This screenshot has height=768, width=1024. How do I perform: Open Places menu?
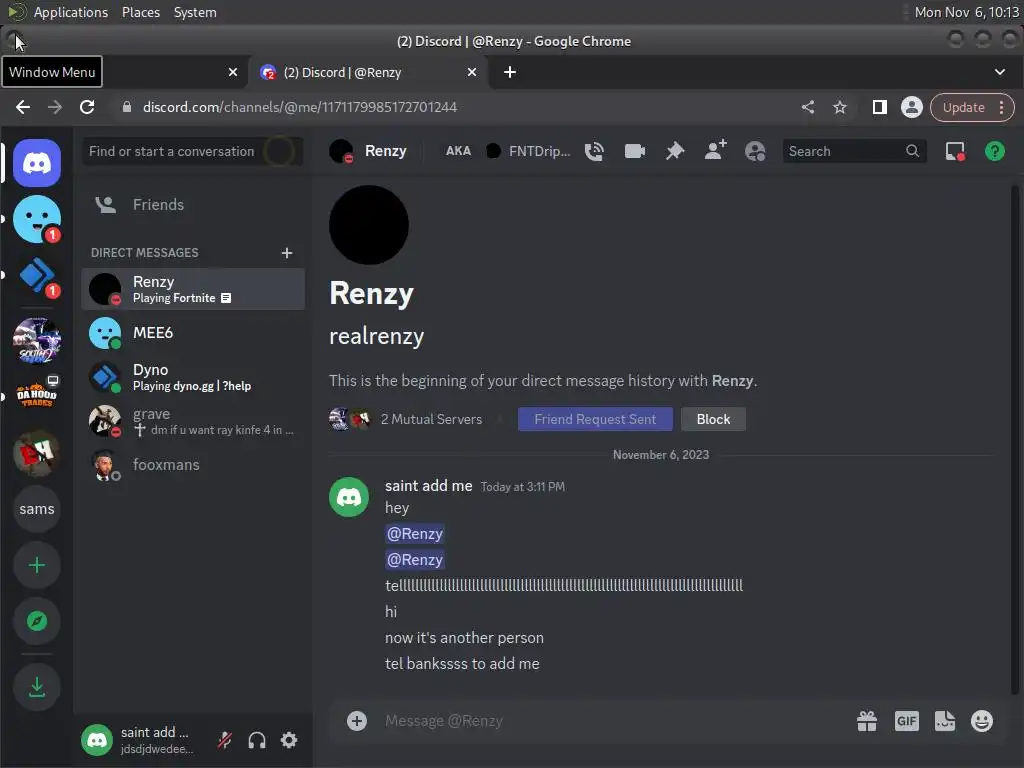coord(140,12)
